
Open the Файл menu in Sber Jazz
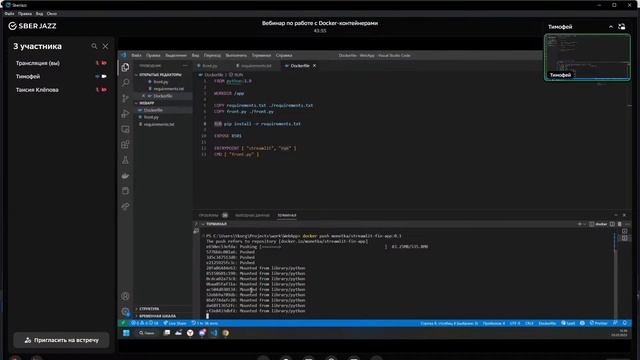[x=9, y=14]
